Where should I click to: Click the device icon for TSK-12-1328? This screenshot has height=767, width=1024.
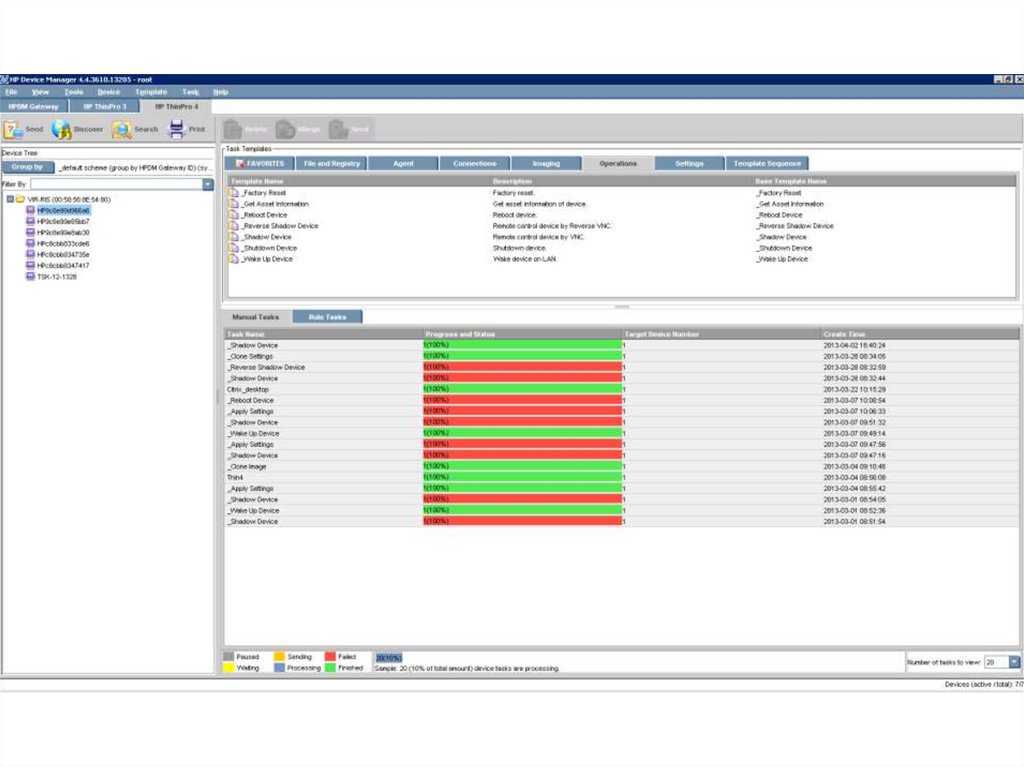[x=30, y=276]
